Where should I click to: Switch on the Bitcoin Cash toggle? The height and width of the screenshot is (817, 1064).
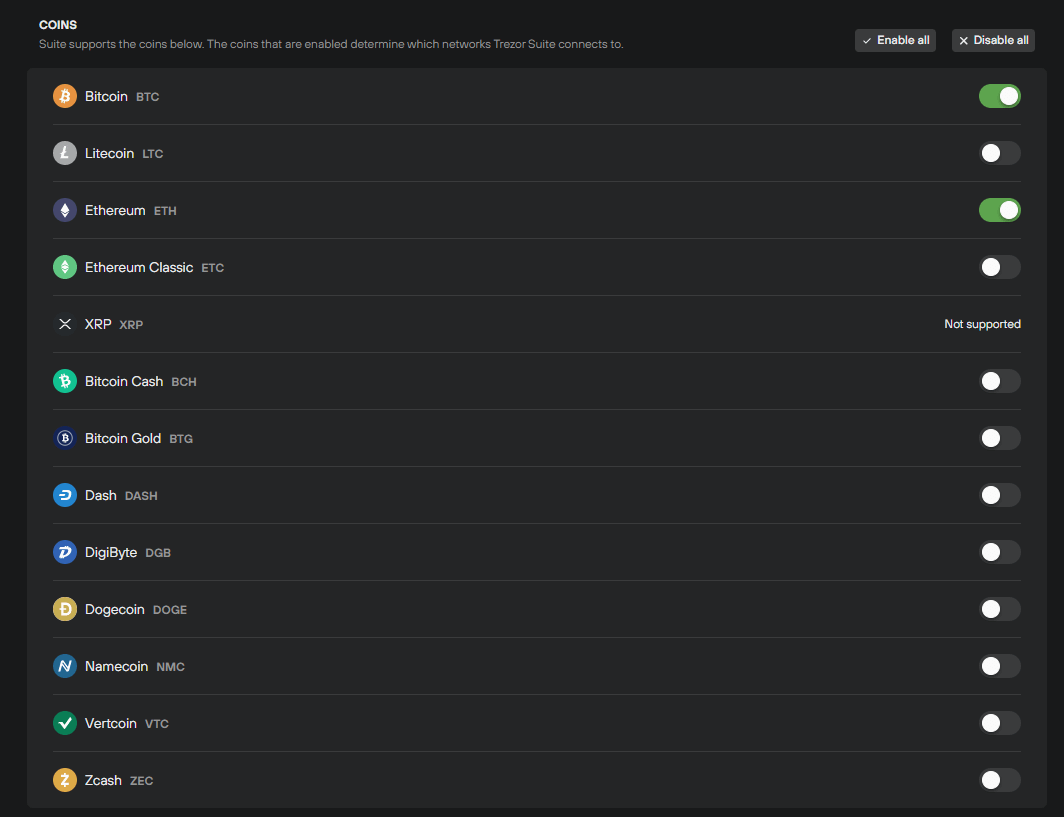1000,381
